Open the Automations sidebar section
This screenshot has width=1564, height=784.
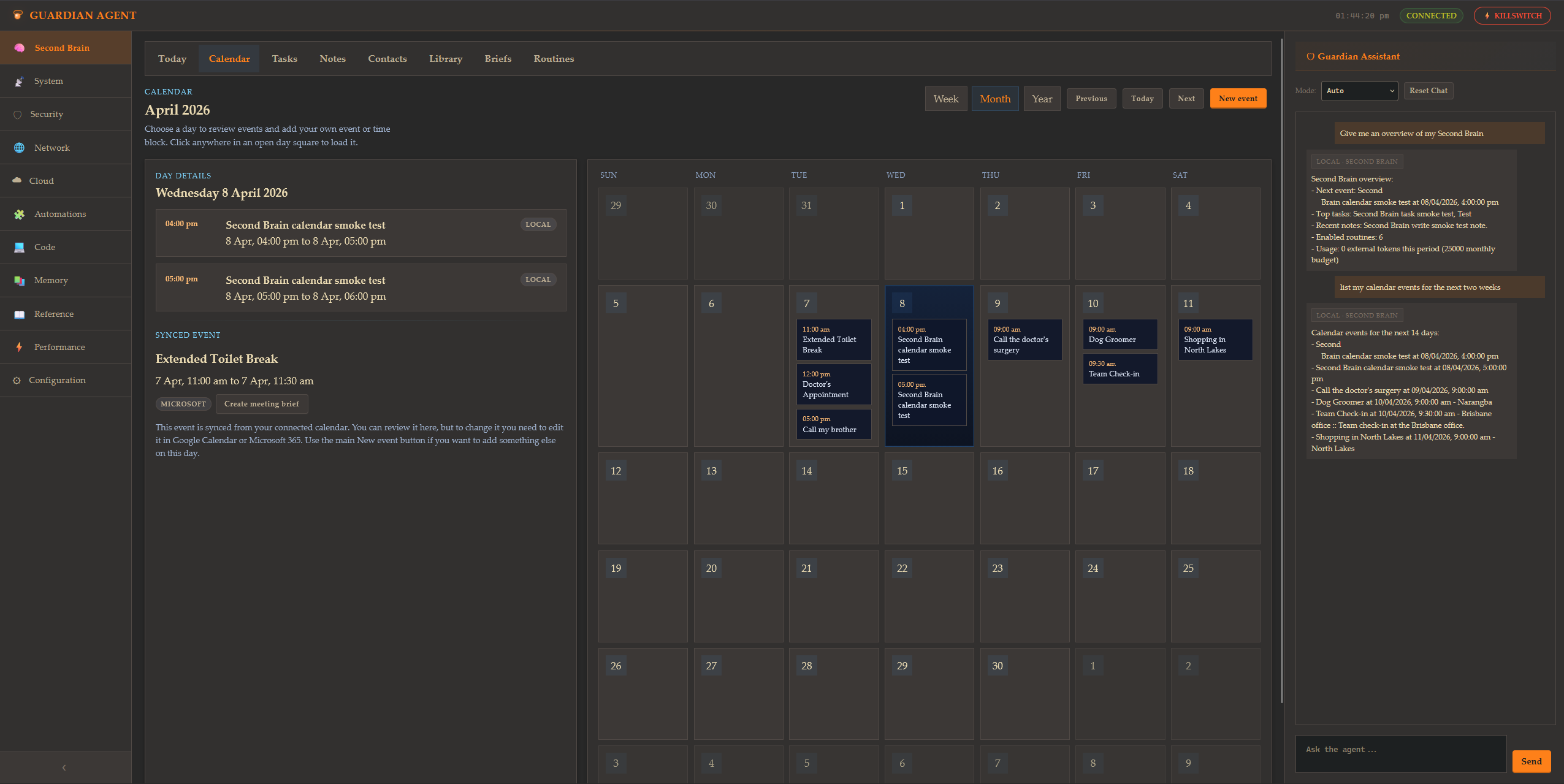(x=66, y=215)
